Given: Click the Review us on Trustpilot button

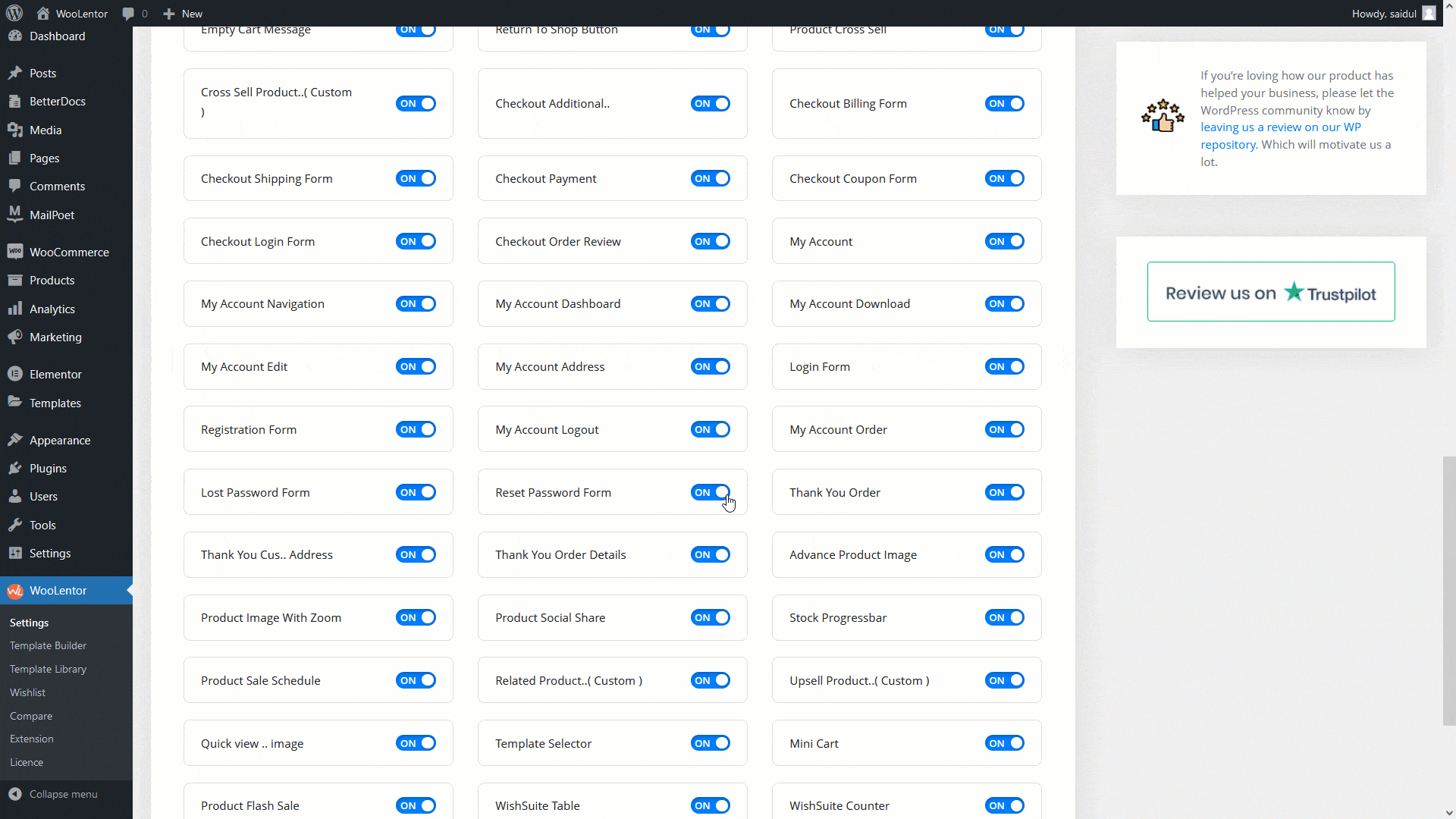Looking at the screenshot, I should point(1271,292).
